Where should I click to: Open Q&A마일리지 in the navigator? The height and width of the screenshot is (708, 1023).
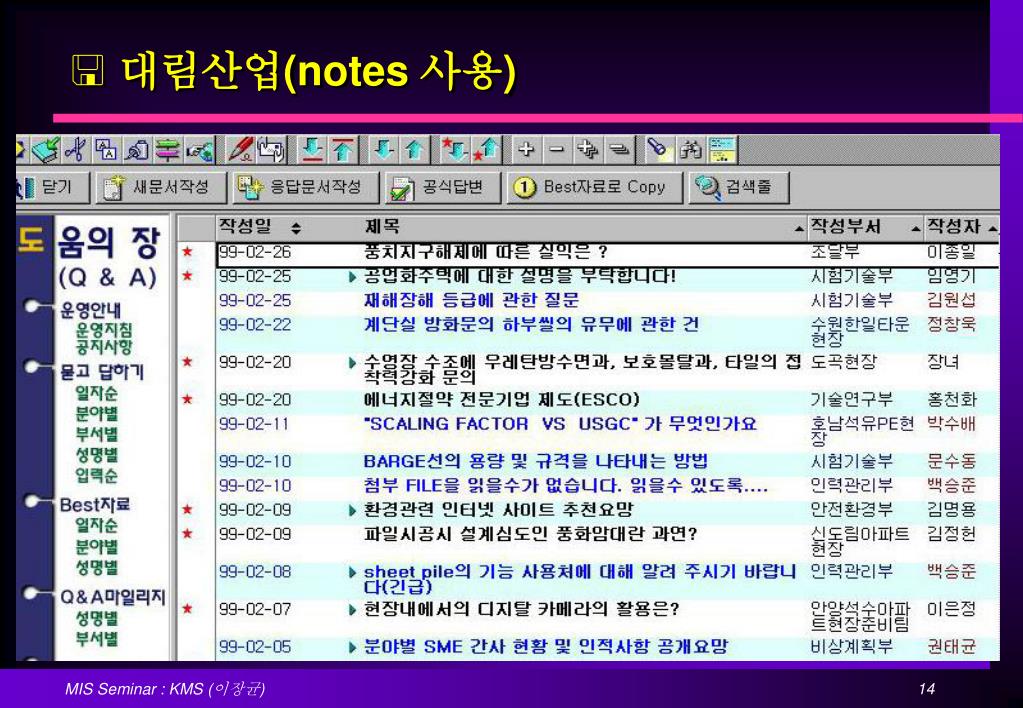tap(112, 597)
